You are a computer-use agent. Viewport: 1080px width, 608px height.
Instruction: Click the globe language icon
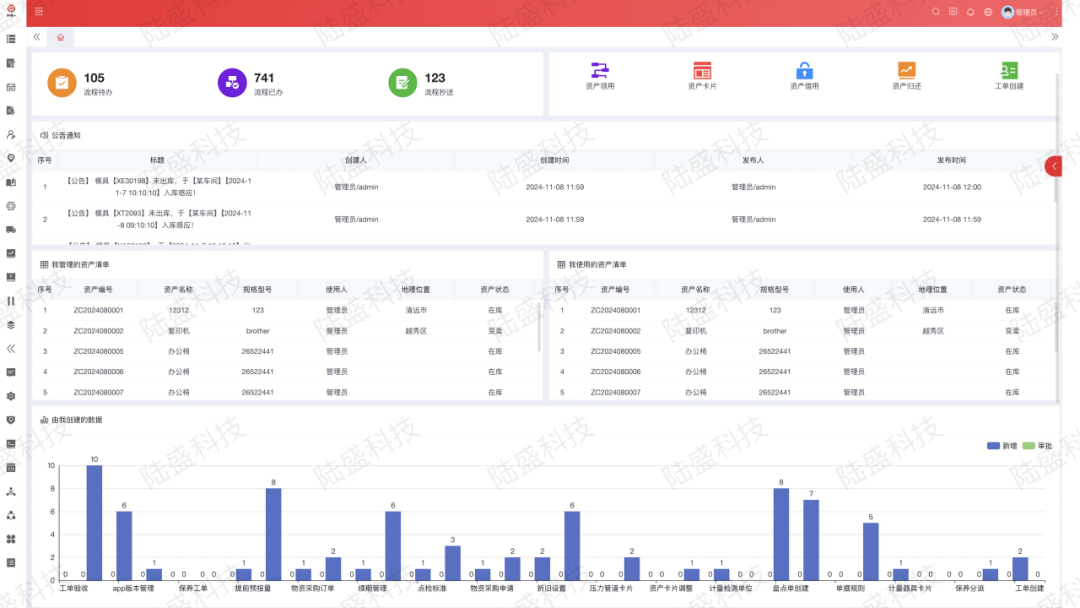pyautogui.click(x=988, y=12)
